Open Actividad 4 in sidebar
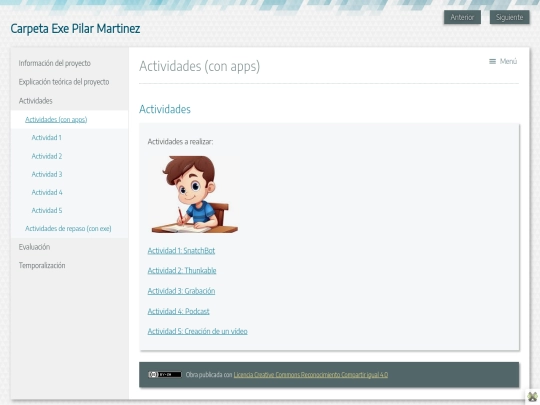Screen dimensions: 540x405 click(47, 192)
